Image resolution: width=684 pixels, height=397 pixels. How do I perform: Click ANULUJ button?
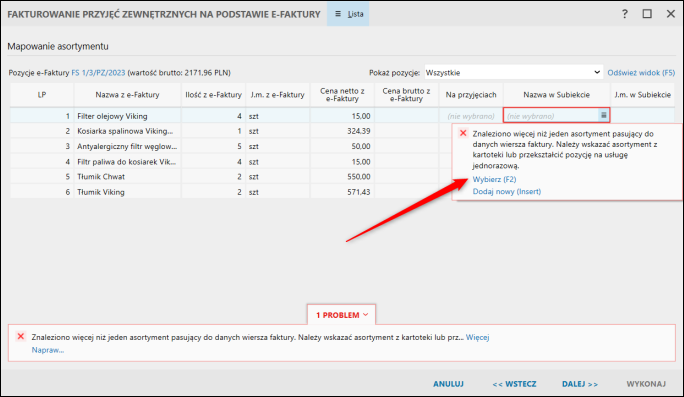[448, 384]
